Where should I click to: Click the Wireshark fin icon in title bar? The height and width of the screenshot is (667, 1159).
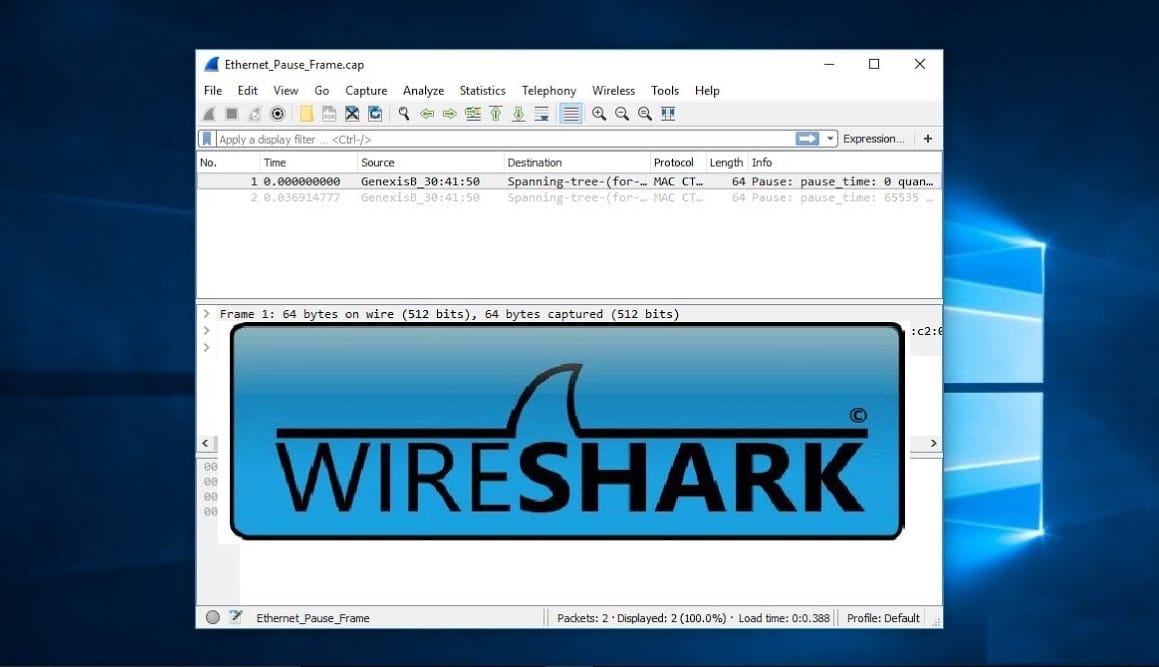[x=212, y=64]
